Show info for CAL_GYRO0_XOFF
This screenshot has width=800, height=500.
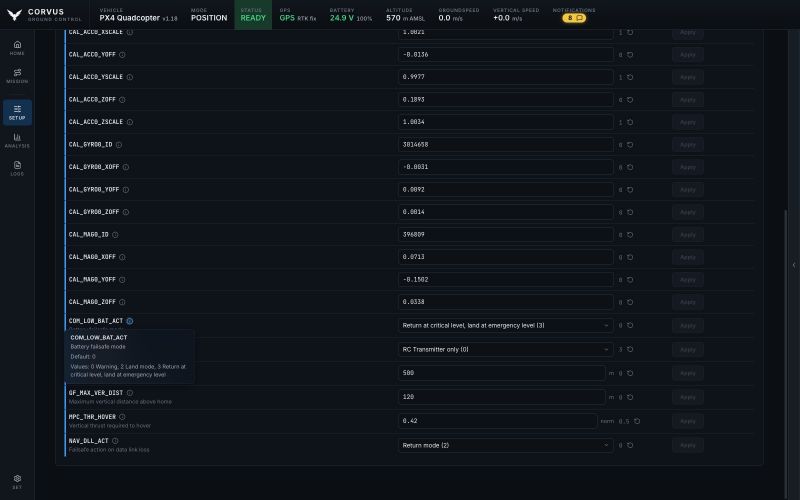point(126,167)
